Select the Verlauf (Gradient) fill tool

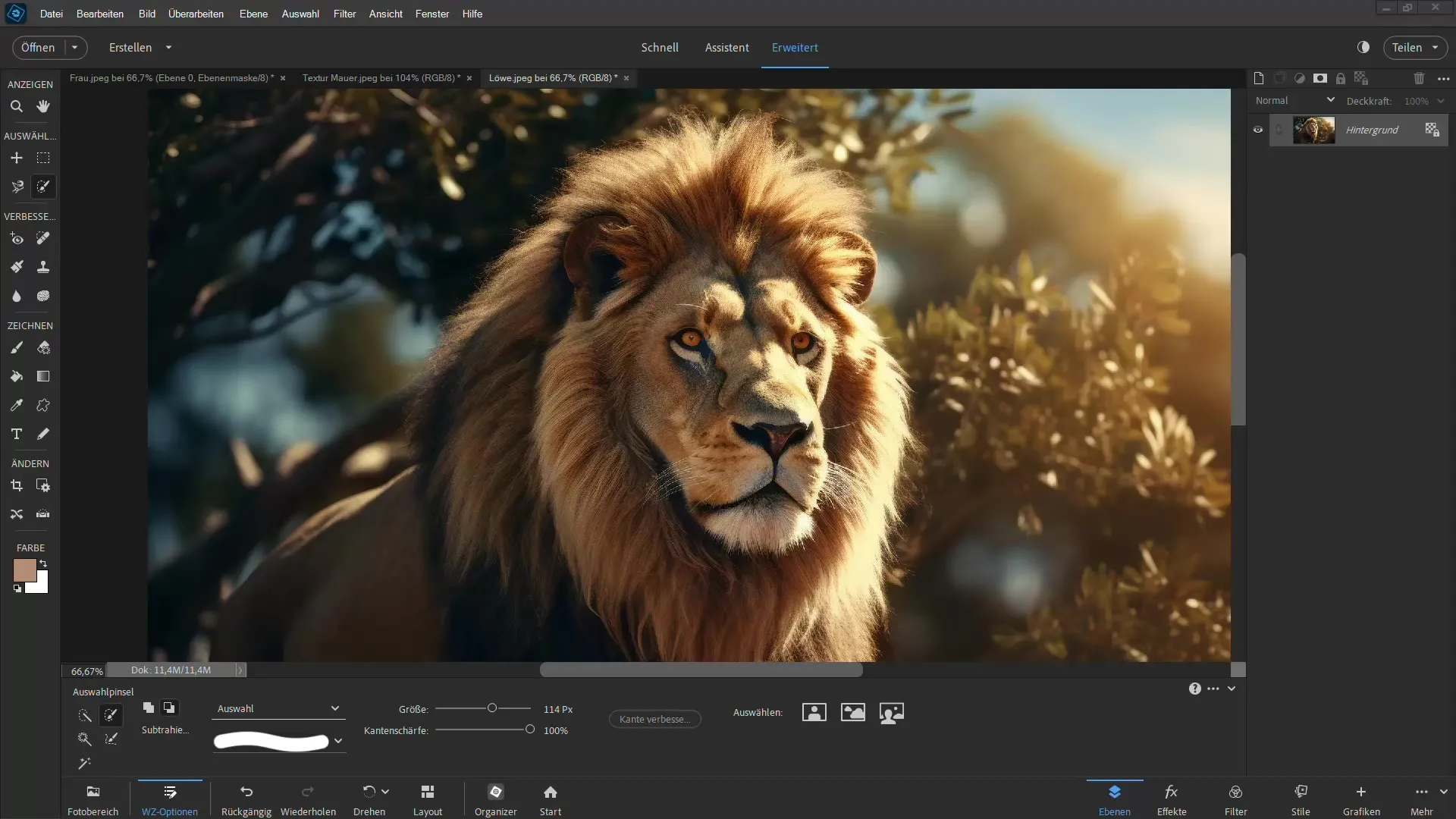(x=43, y=376)
